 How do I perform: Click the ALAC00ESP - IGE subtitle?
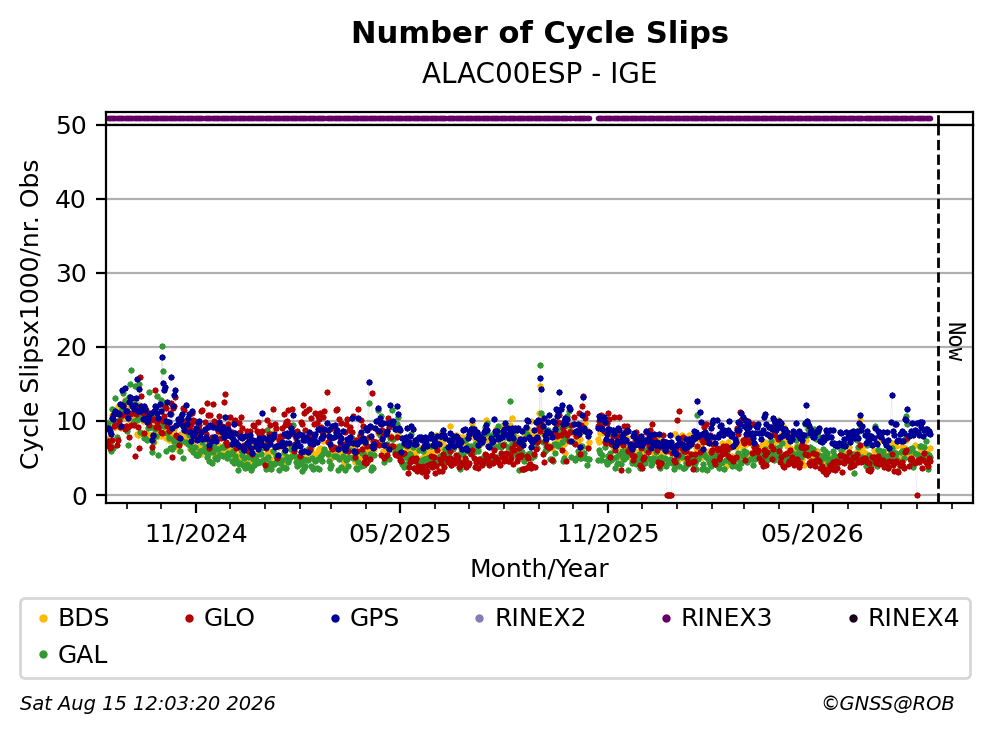pos(539,73)
